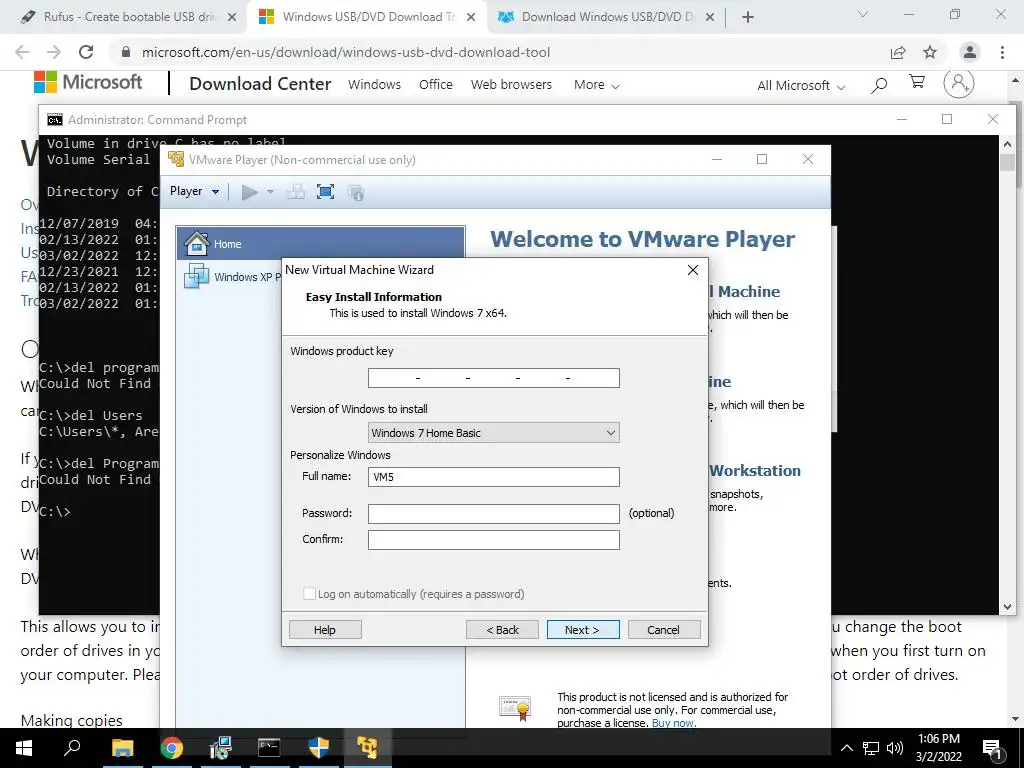The image size is (1024, 768).
Task: Click the VMware Player taskbar icon
Action: coord(368,748)
